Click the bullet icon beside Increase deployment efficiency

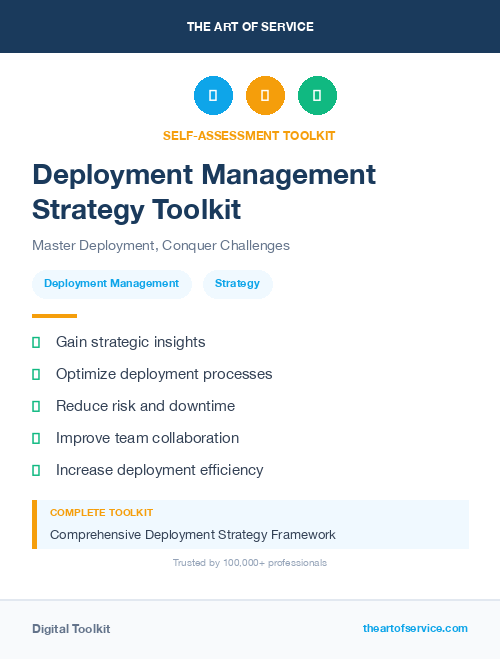pyautogui.click(x=36, y=470)
